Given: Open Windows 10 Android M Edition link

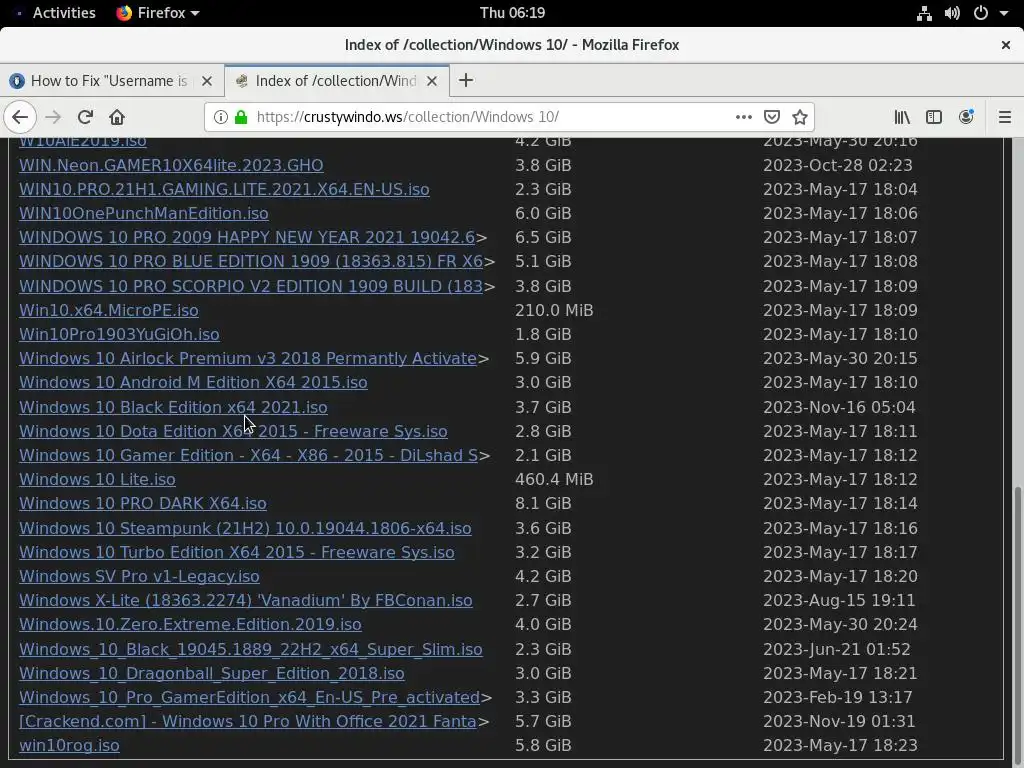Looking at the screenshot, I should pyautogui.click(x=193, y=382).
